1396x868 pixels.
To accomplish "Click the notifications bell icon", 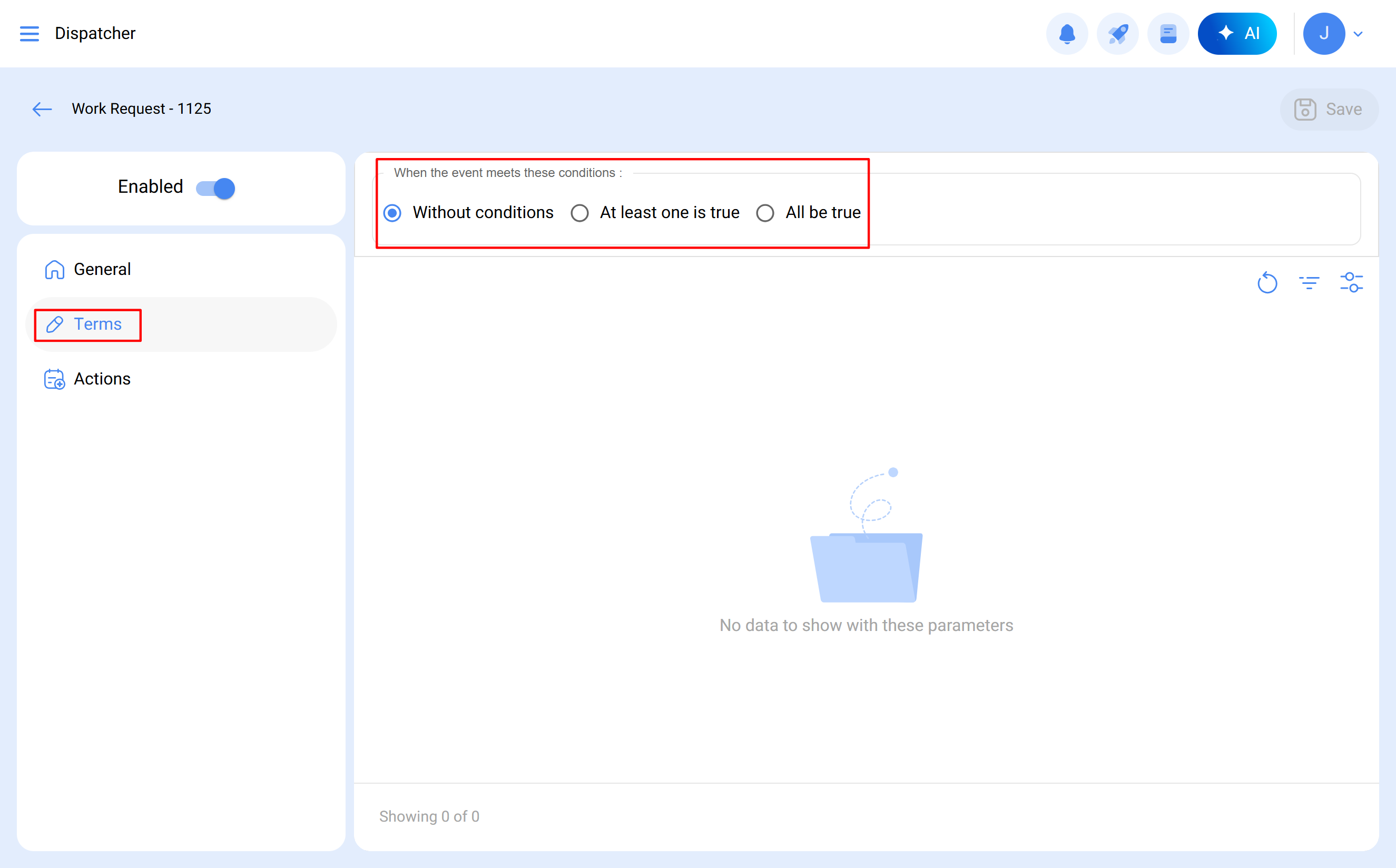I will pyautogui.click(x=1067, y=33).
